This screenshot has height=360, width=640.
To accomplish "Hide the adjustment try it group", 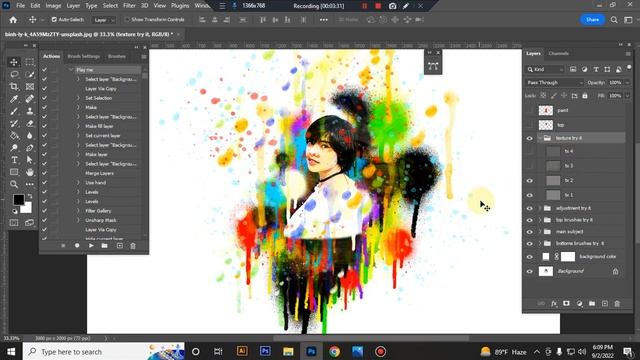I will tap(529, 208).
